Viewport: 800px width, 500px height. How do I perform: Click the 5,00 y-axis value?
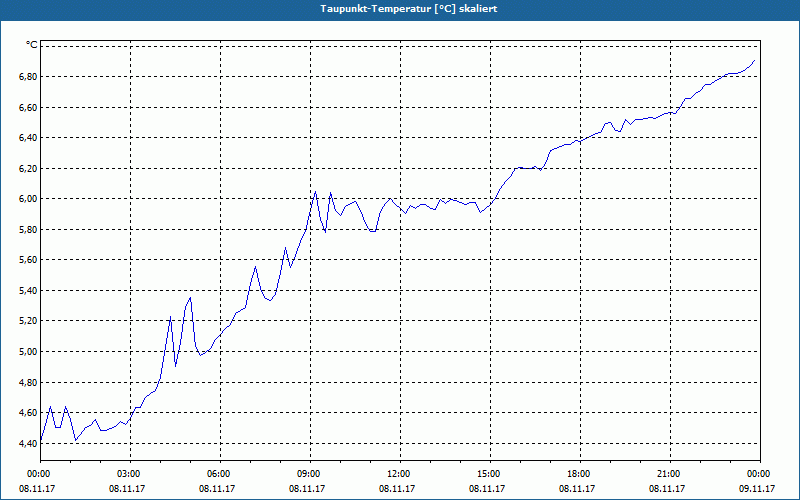click(29, 352)
